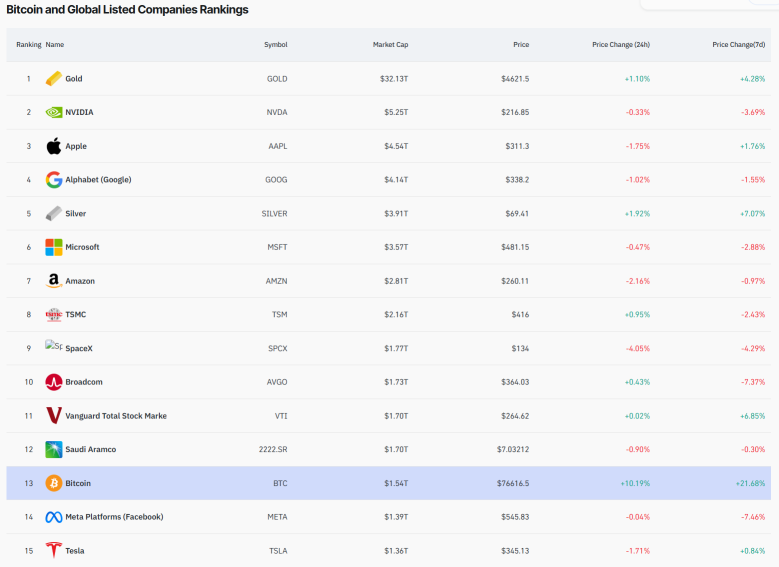
Task: Open the Bitcoin name link
Action: click(78, 483)
